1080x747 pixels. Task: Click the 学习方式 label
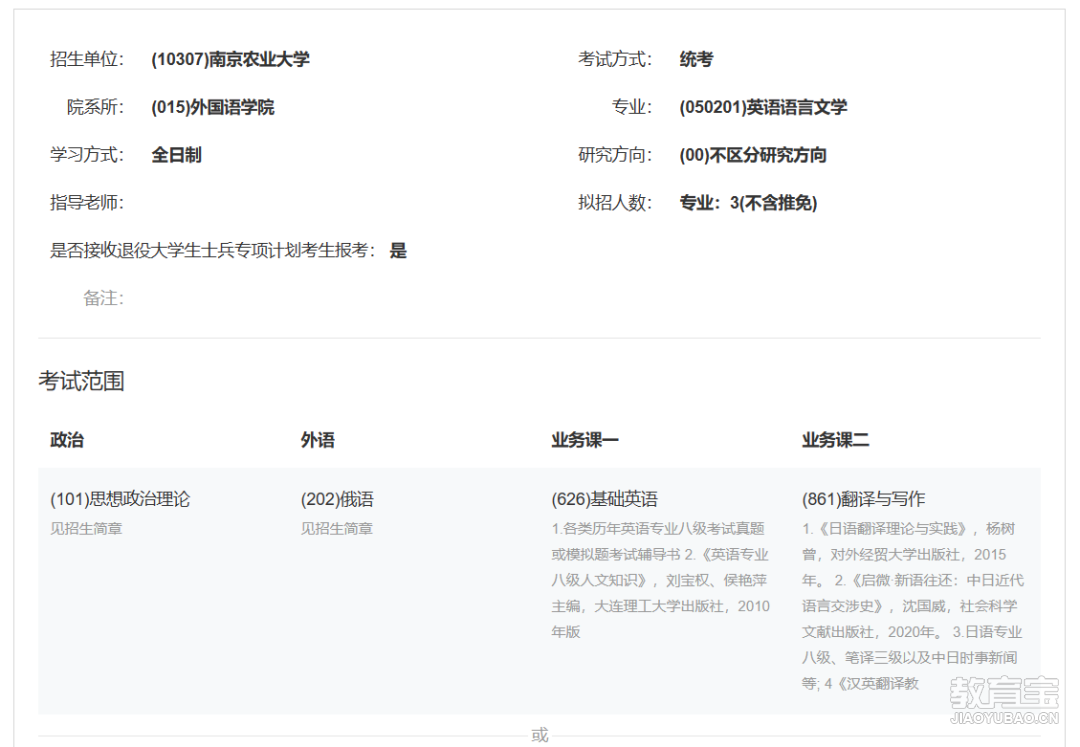pyautogui.click(x=87, y=155)
